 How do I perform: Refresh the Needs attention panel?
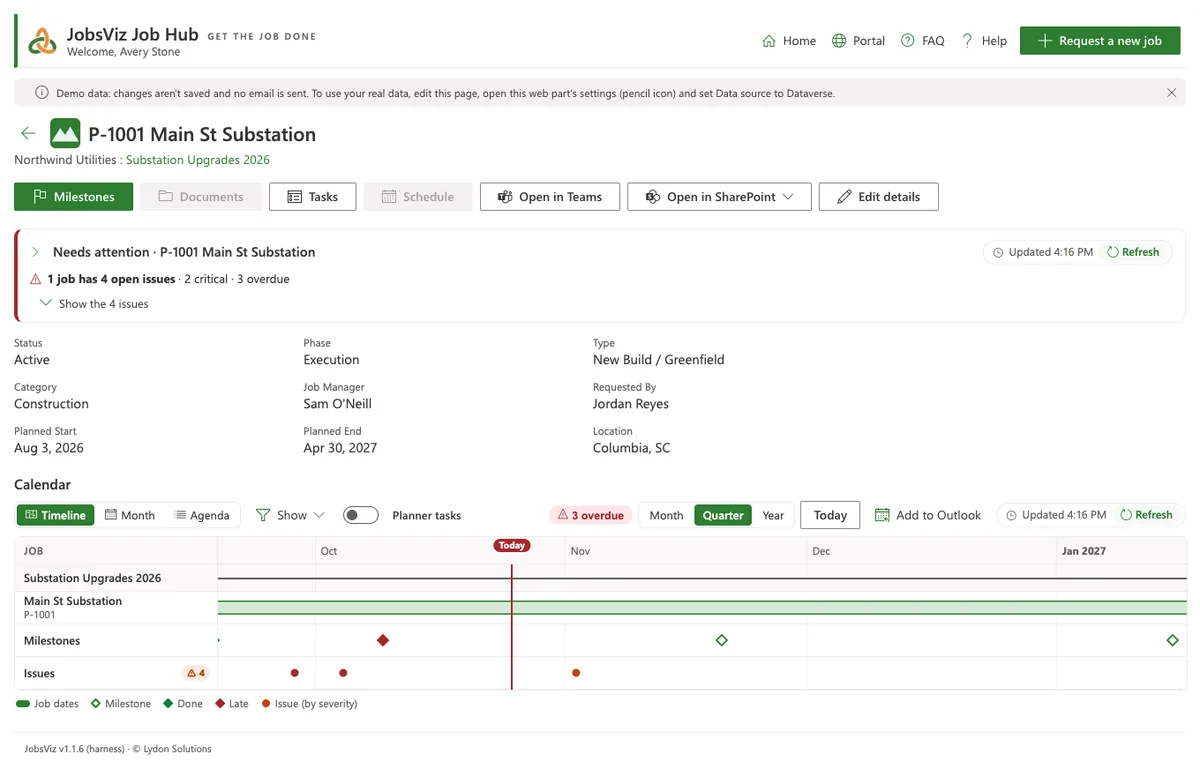[x=1133, y=252]
